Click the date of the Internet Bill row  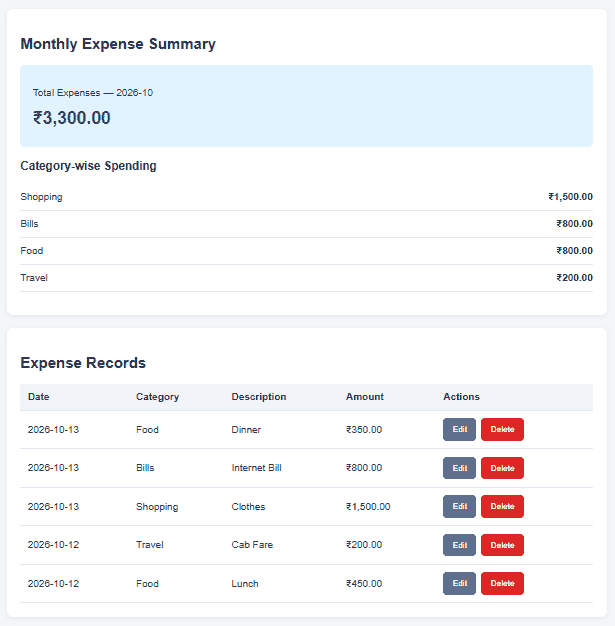(x=53, y=468)
